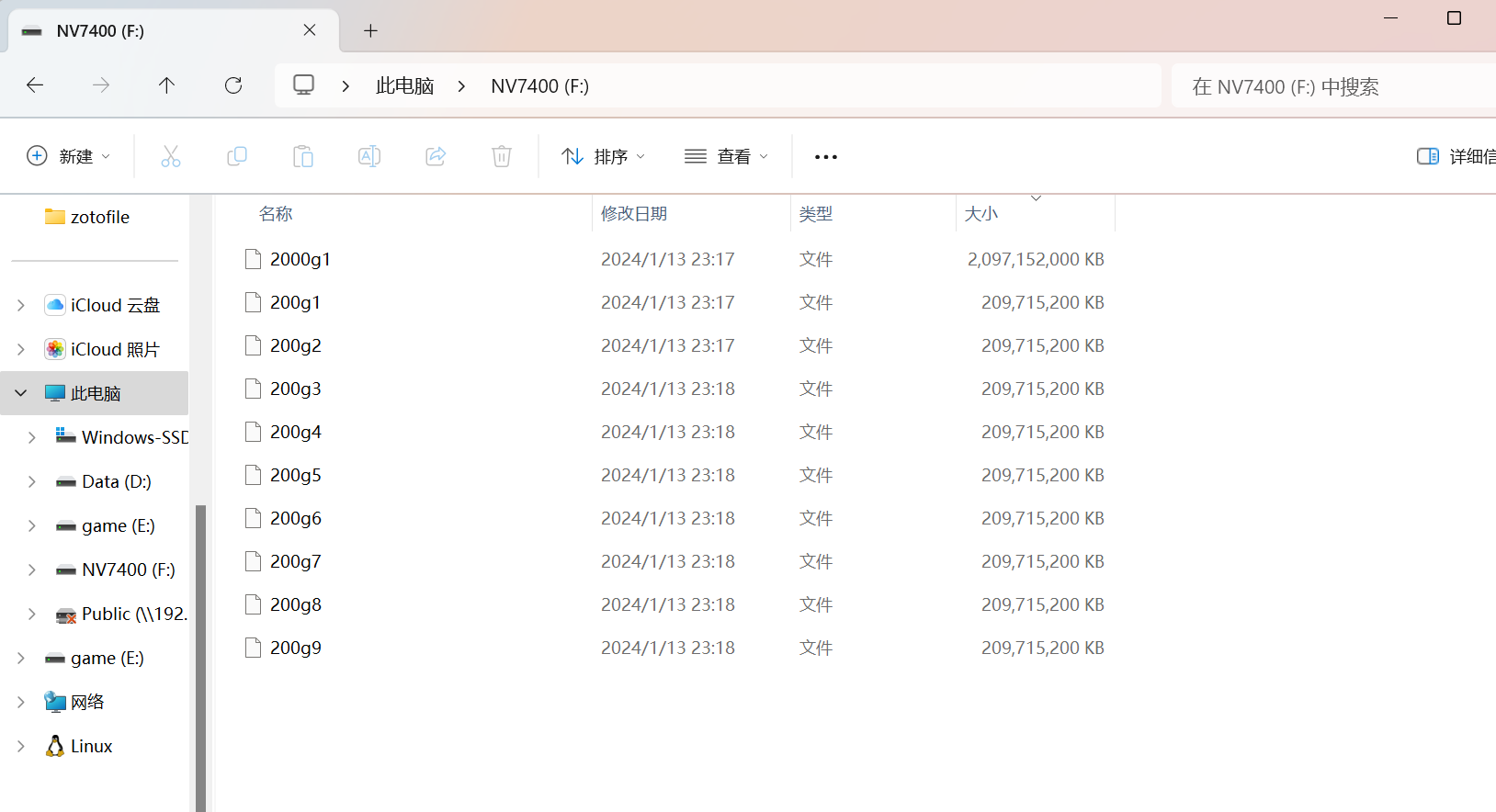Viewport: 1496px width, 812px height.
Task: Click the Rename icon in toolbar
Action: (x=369, y=156)
